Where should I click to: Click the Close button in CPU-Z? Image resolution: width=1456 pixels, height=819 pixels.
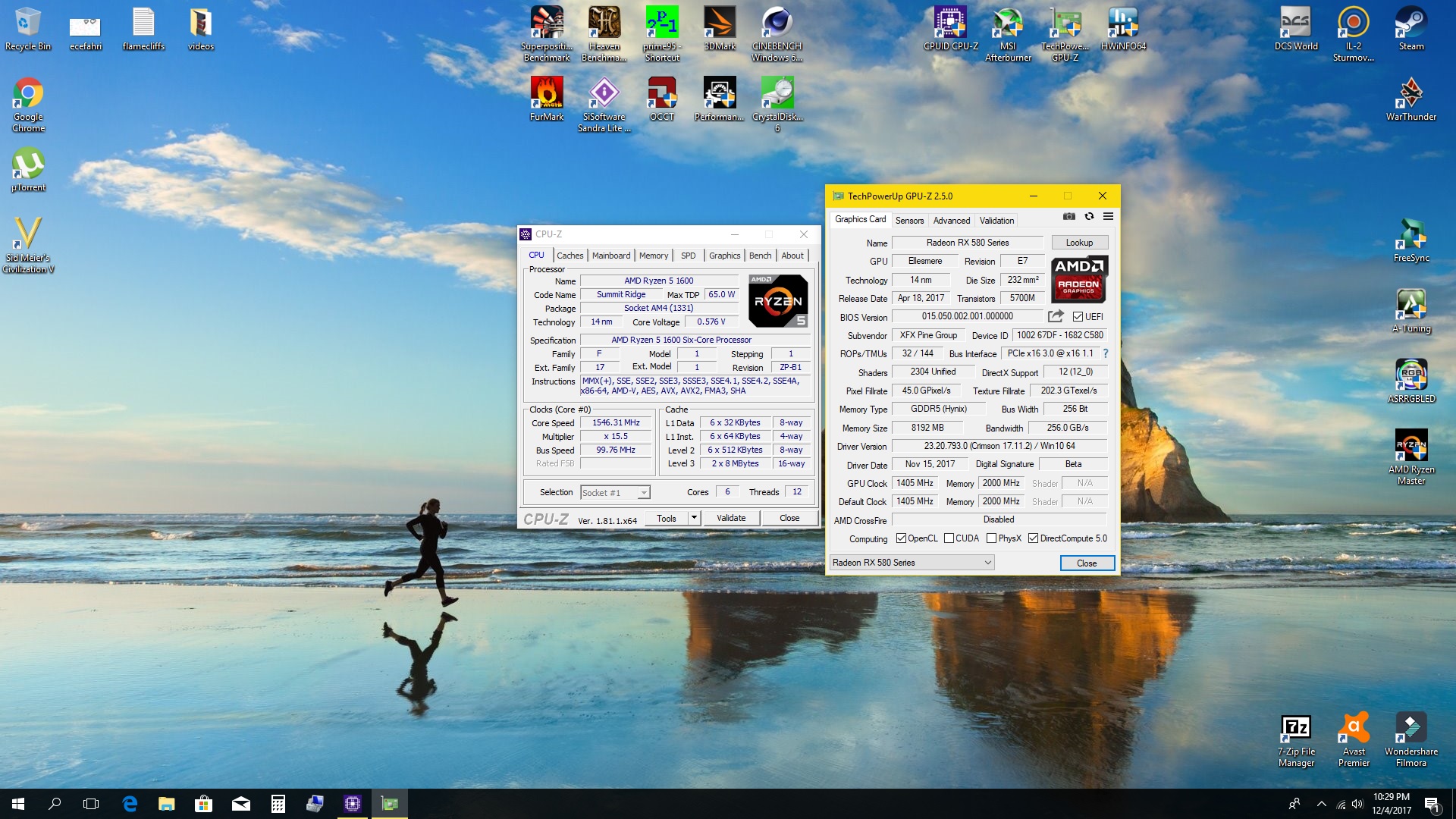tap(789, 518)
